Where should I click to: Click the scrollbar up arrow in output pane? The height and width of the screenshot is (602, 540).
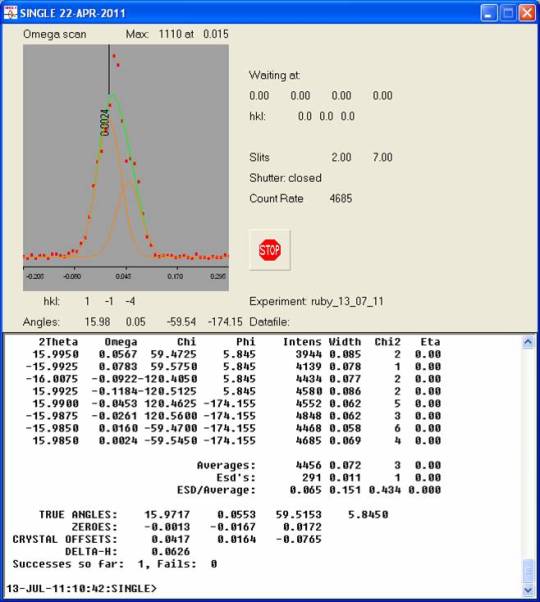pos(528,342)
